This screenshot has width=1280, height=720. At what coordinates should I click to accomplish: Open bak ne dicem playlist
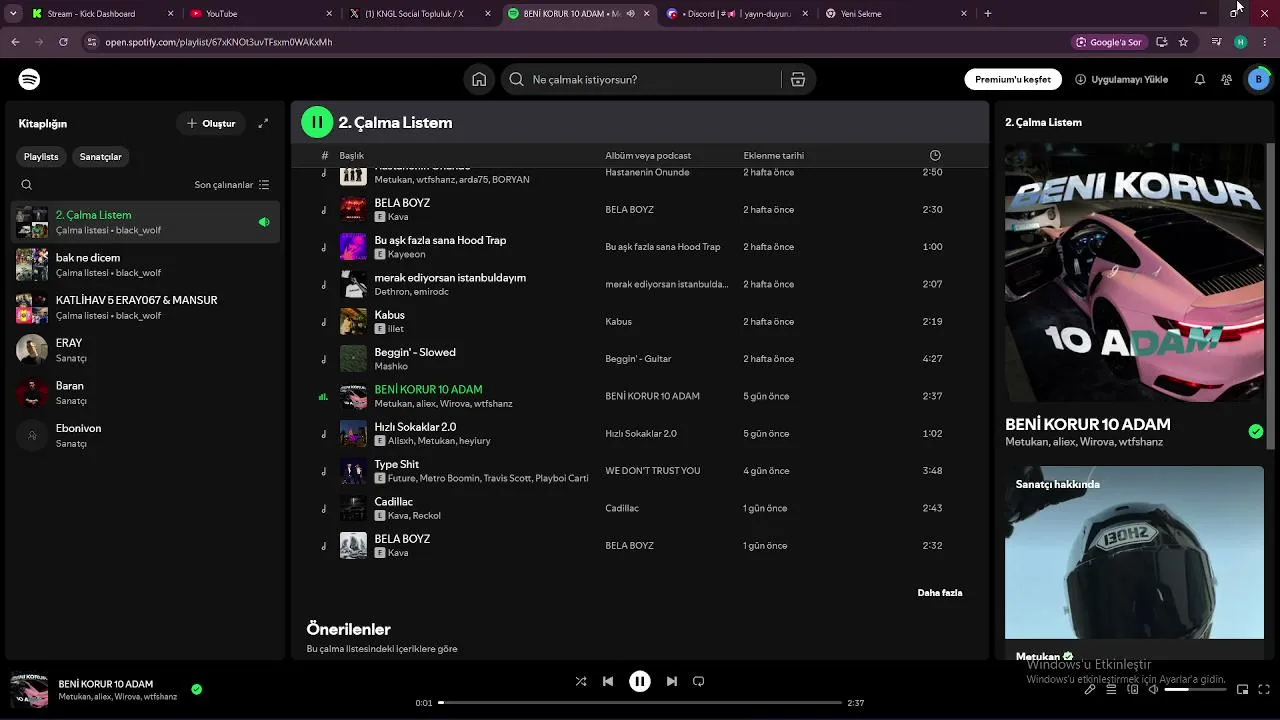pos(145,265)
